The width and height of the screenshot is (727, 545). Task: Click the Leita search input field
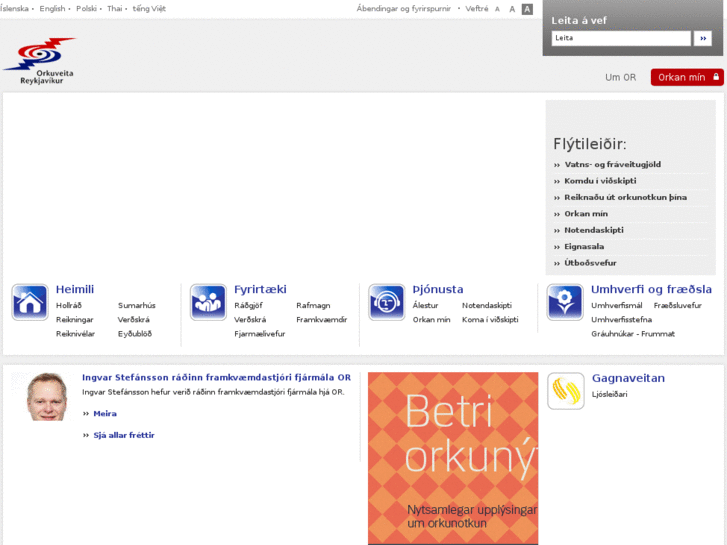tap(620, 38)
